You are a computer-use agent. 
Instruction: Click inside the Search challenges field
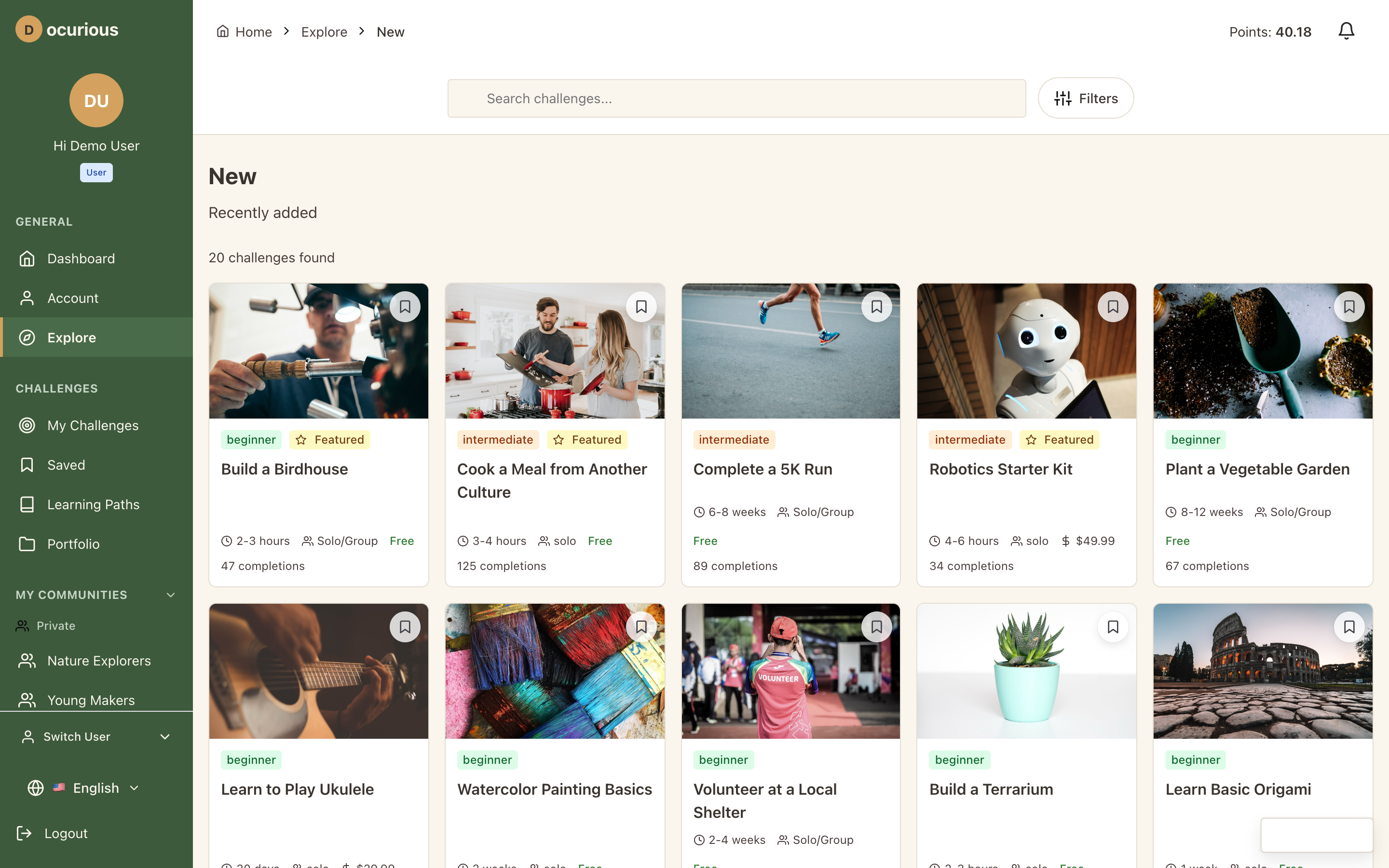click(736, 98)
